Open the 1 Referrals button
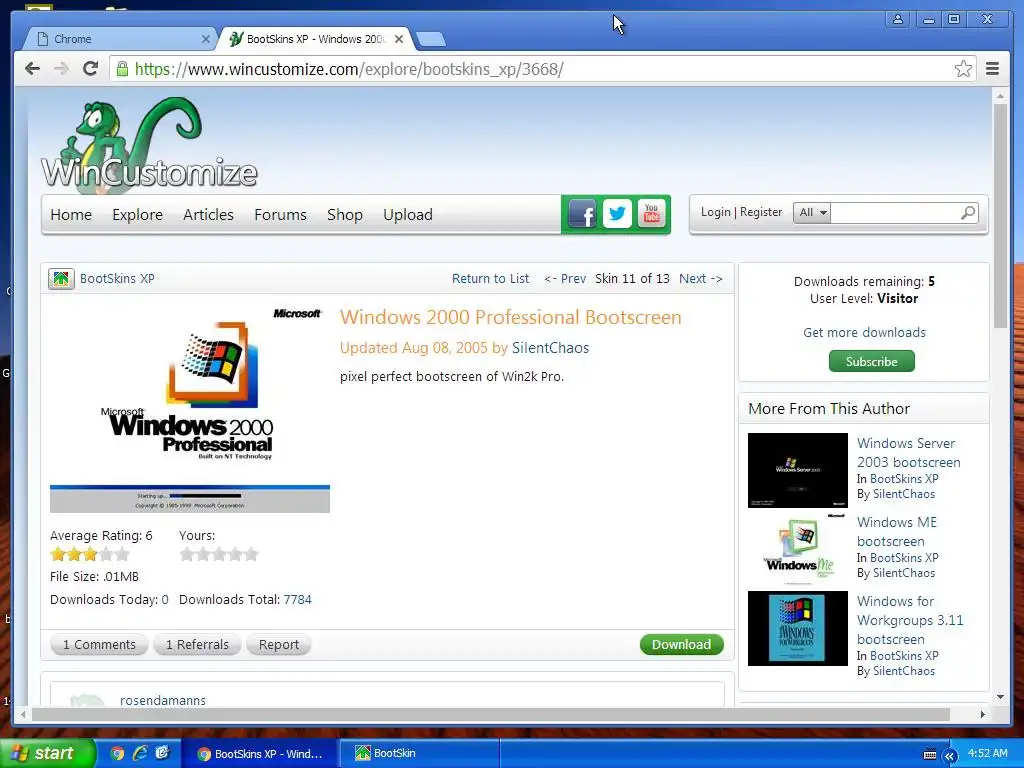Screen dimensions: 1024x768 (x=197, y=645)
